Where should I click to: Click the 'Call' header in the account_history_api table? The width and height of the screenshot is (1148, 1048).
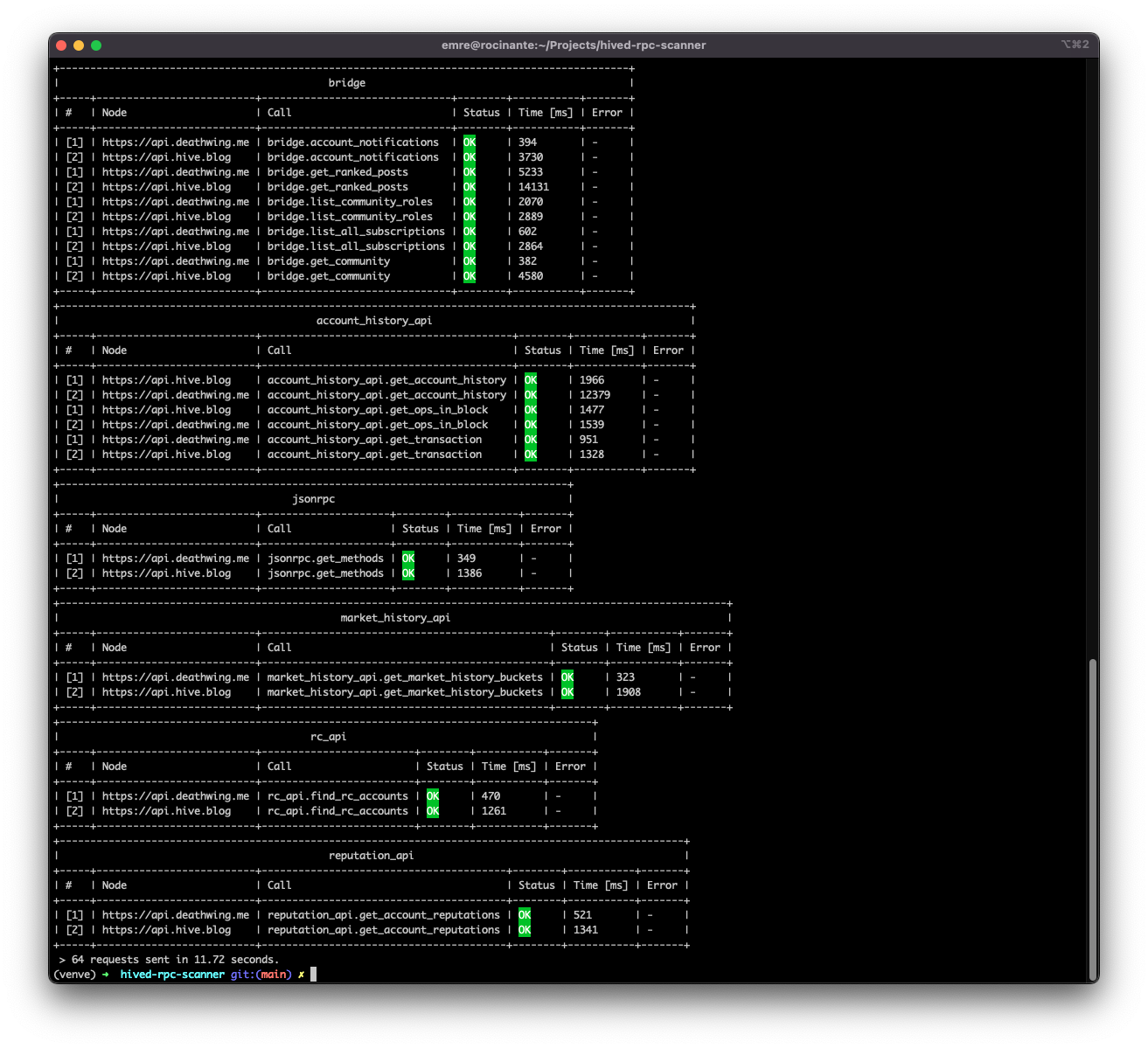pos(280,350)
